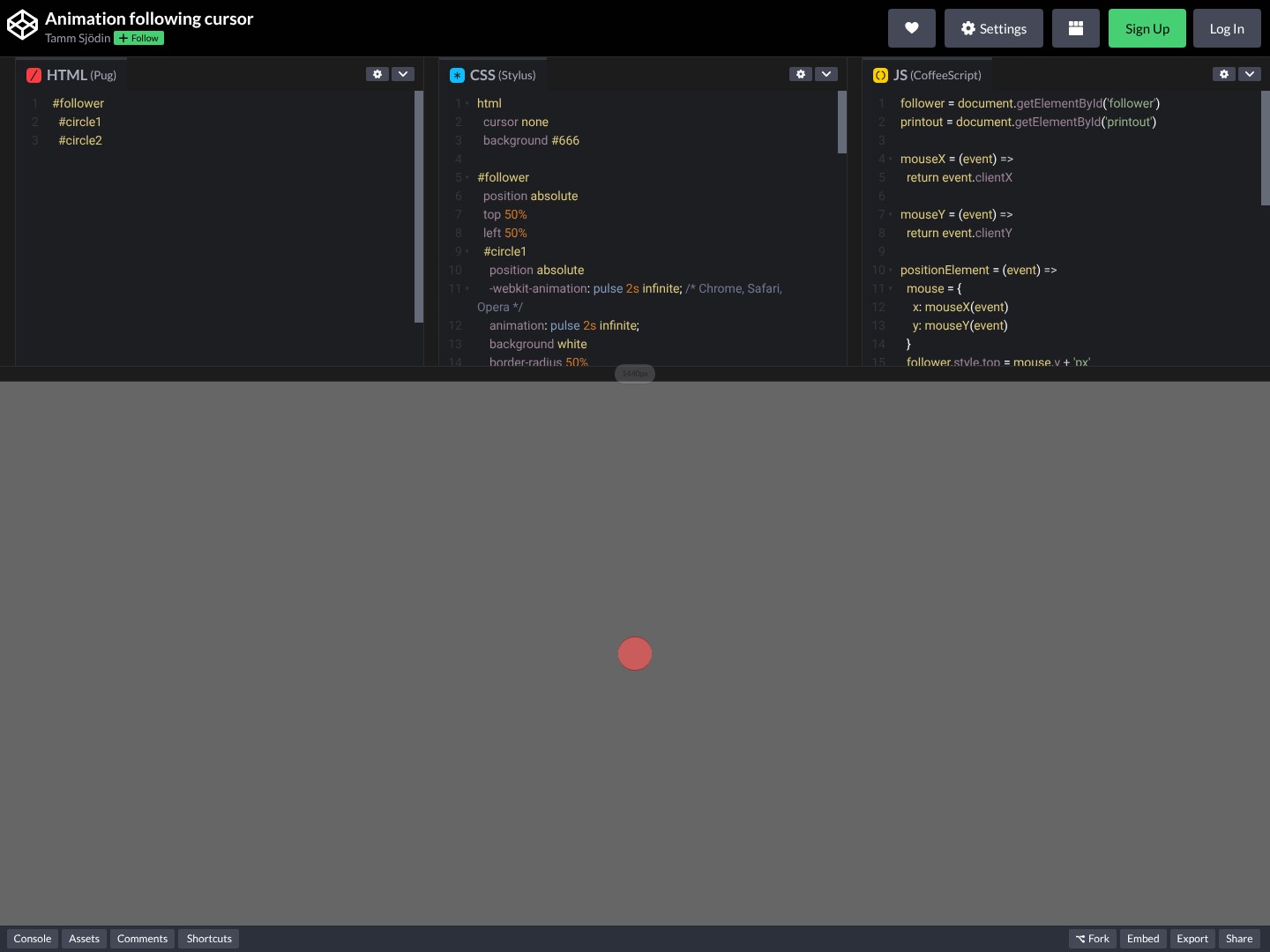
Task: Open CSS editor settings gear
Action: coord(800,75)
